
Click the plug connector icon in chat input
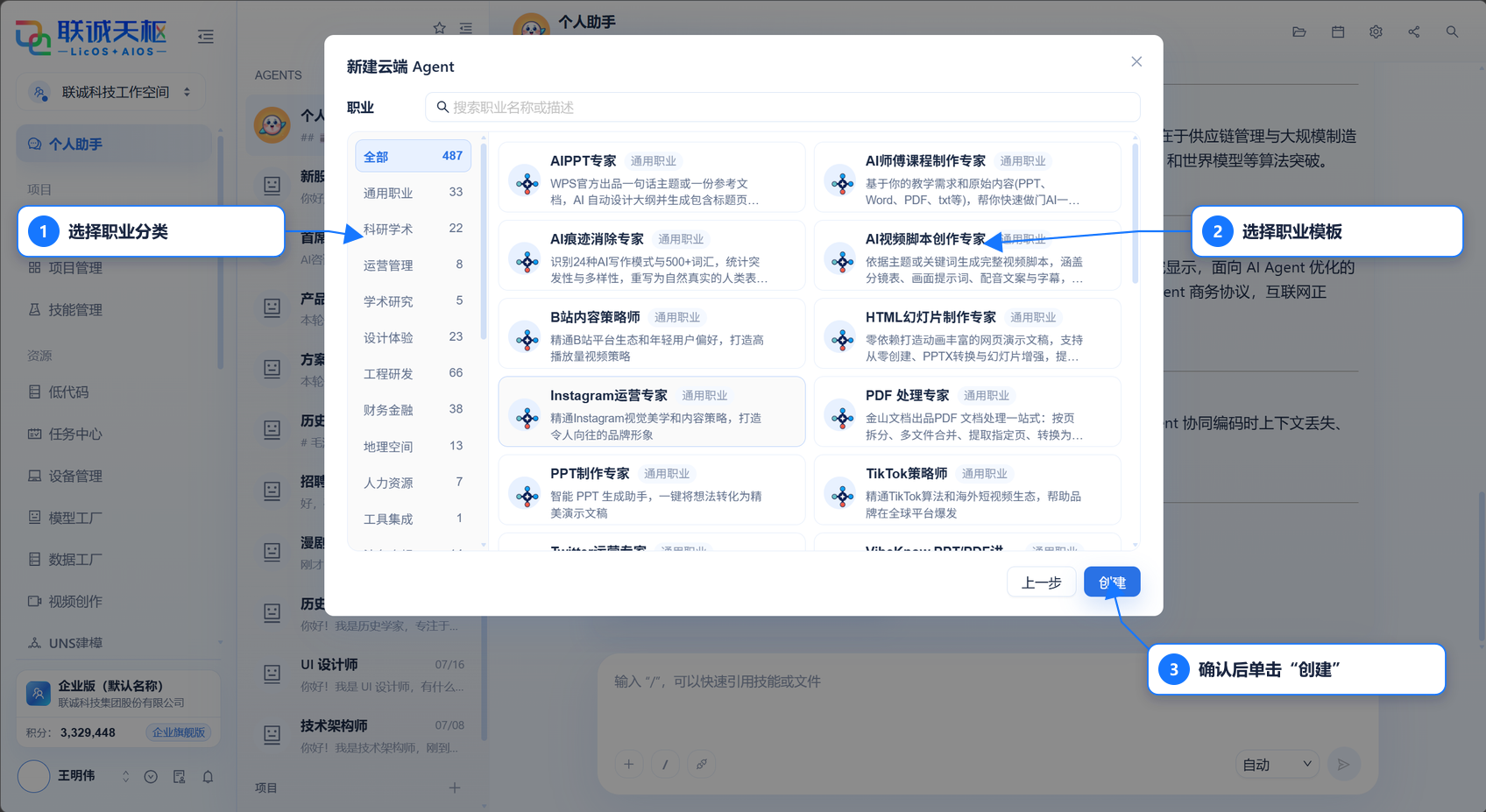click(702, 765)
